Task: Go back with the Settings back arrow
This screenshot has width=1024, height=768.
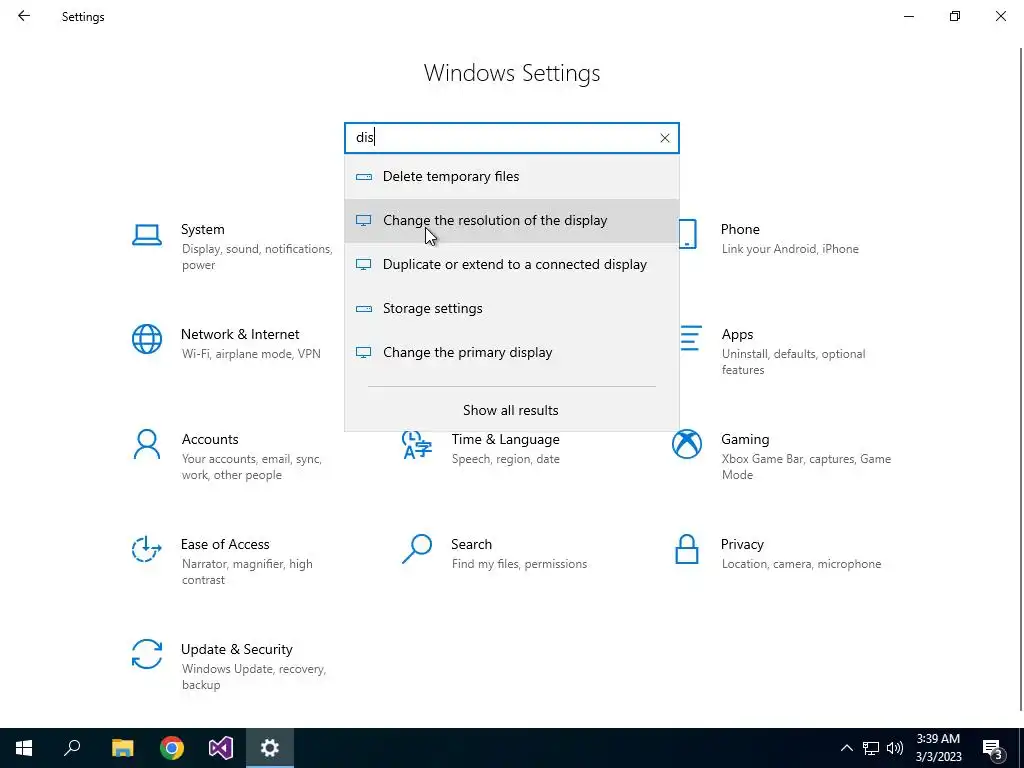Action: (24, 16)
